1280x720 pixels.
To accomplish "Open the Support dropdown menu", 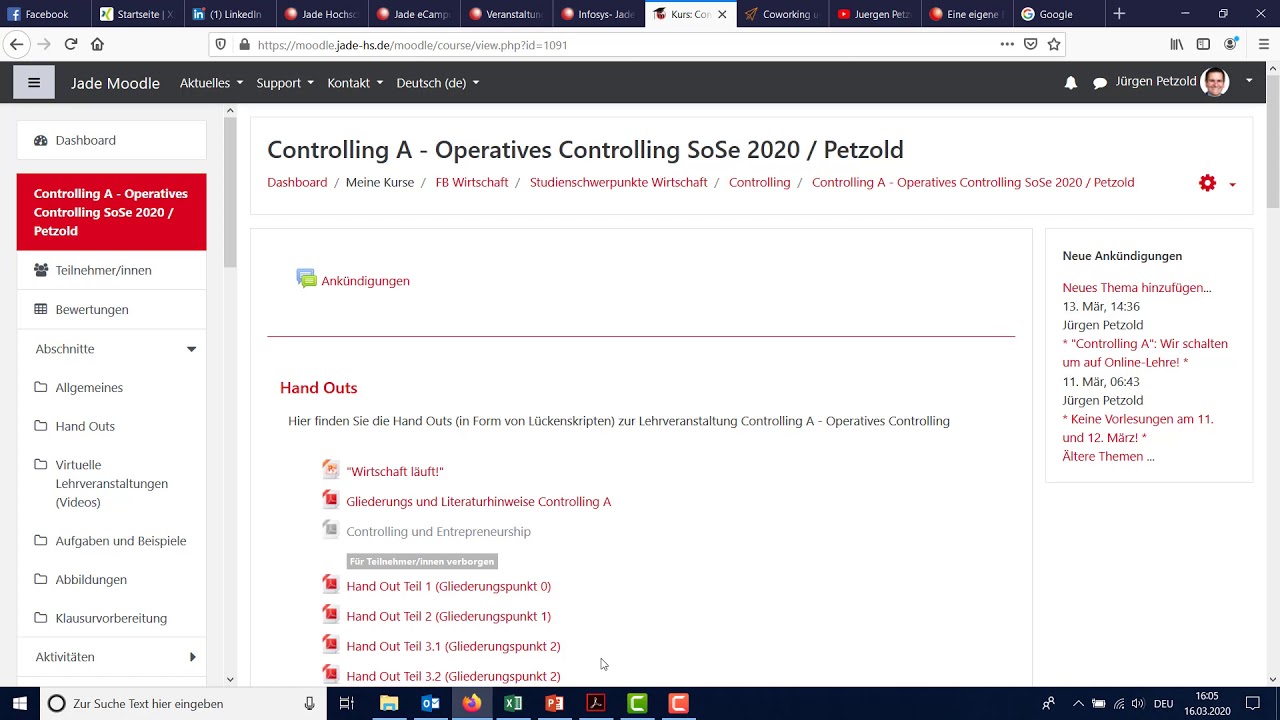I will coord(285,83).
